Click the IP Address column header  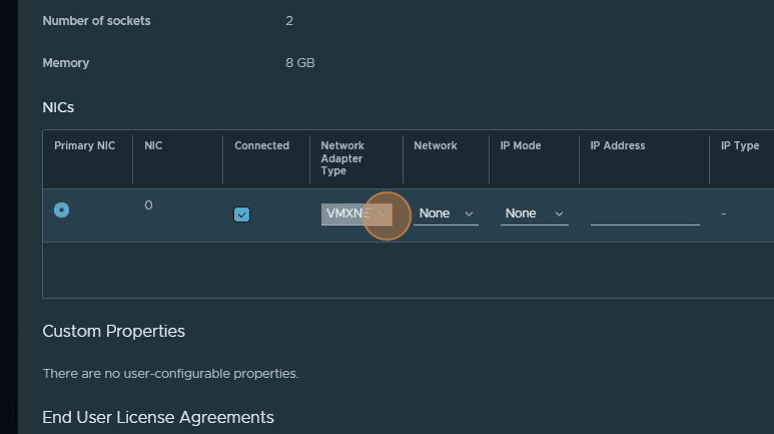(x=618, y=146)
